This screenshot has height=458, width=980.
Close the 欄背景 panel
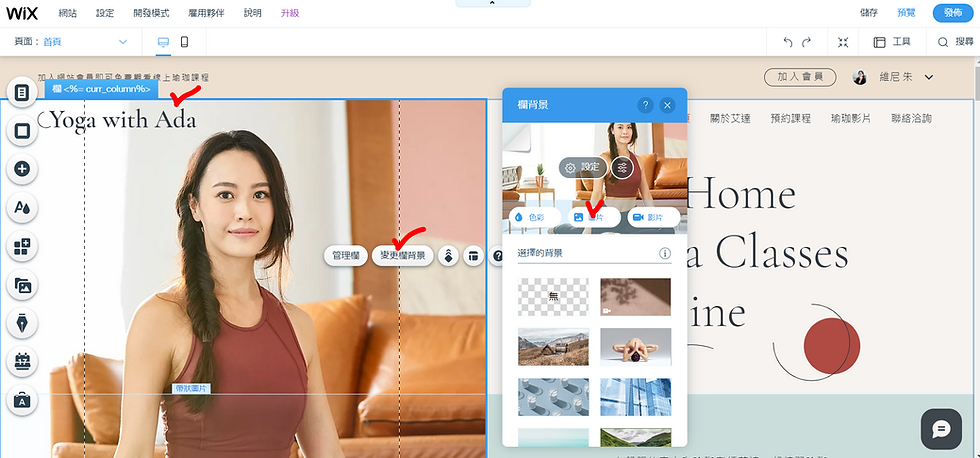(x=668, y=105)
